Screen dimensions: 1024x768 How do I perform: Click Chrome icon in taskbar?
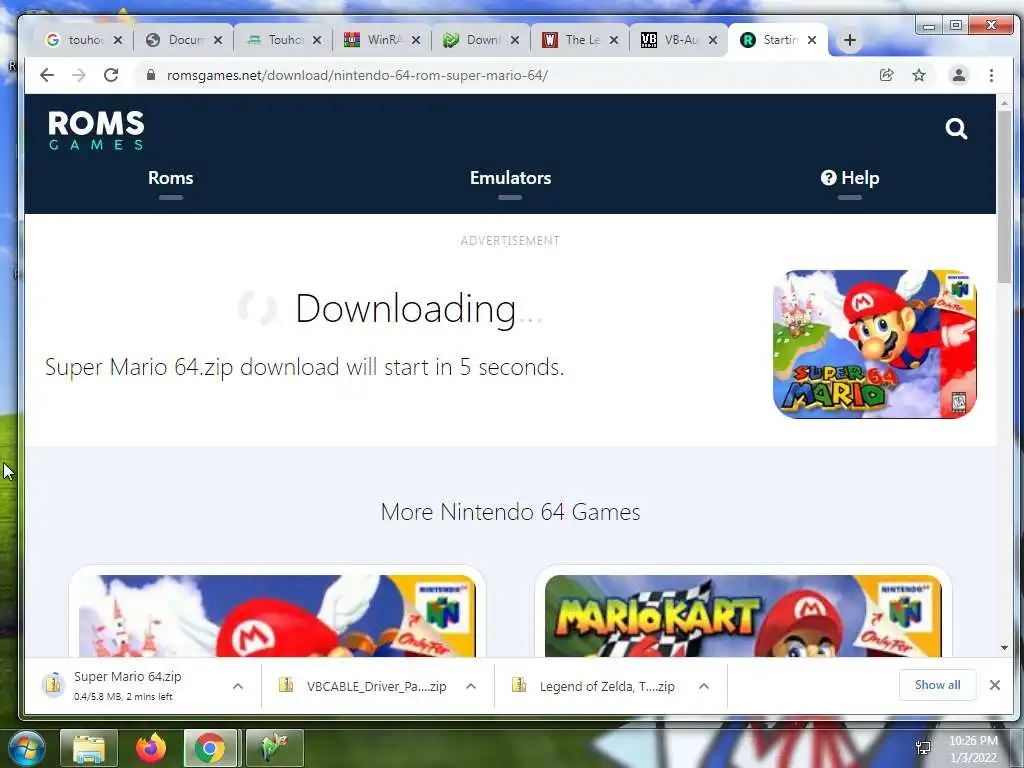tap(210, 748)
